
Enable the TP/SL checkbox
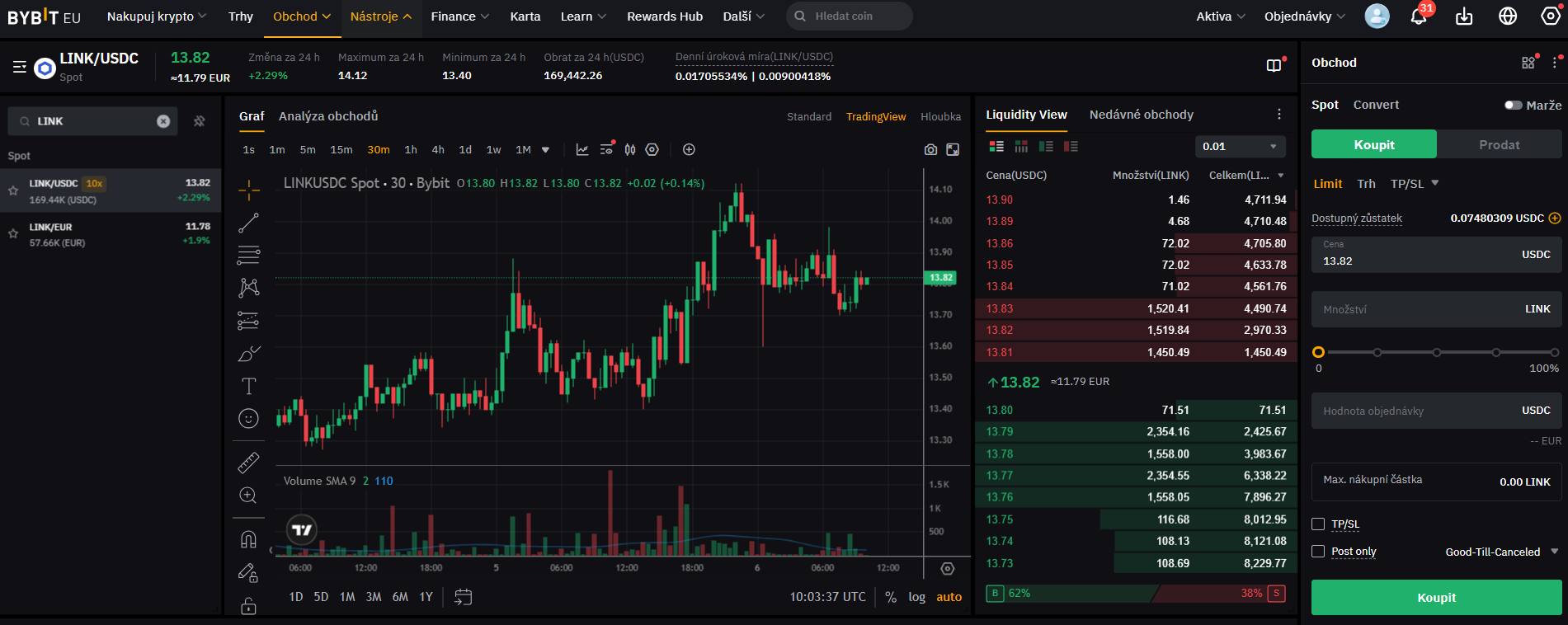coord(1318,524)
